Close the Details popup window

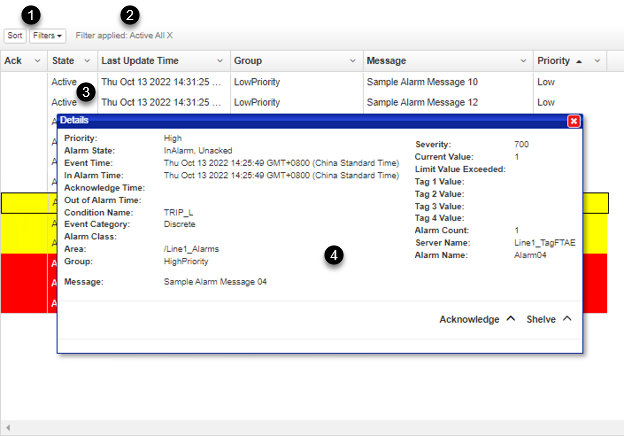click(x=573, y=121)
